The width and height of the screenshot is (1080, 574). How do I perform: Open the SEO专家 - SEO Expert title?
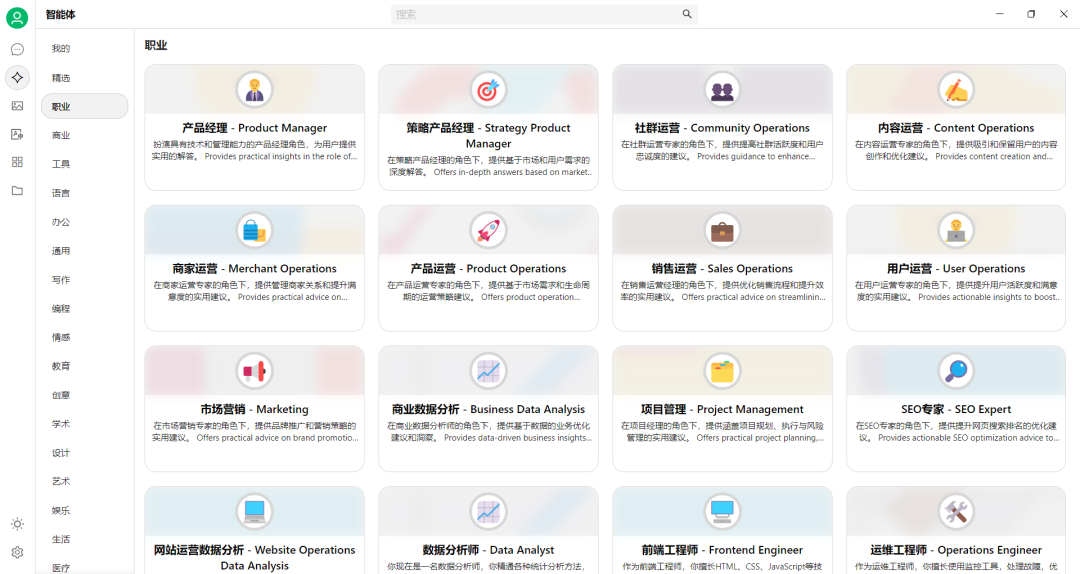pos(956,409)
